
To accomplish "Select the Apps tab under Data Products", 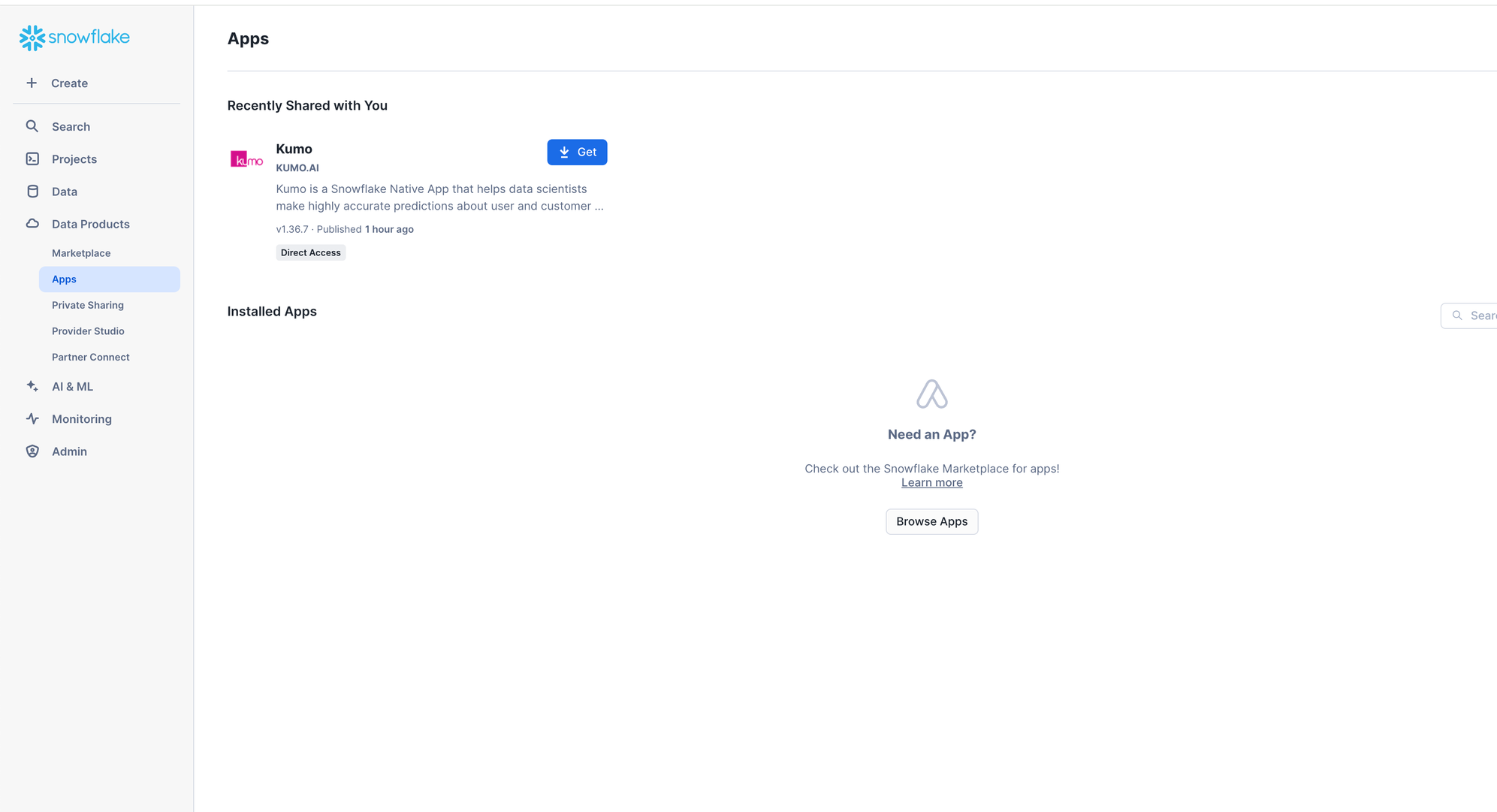I will pos(64,278).
